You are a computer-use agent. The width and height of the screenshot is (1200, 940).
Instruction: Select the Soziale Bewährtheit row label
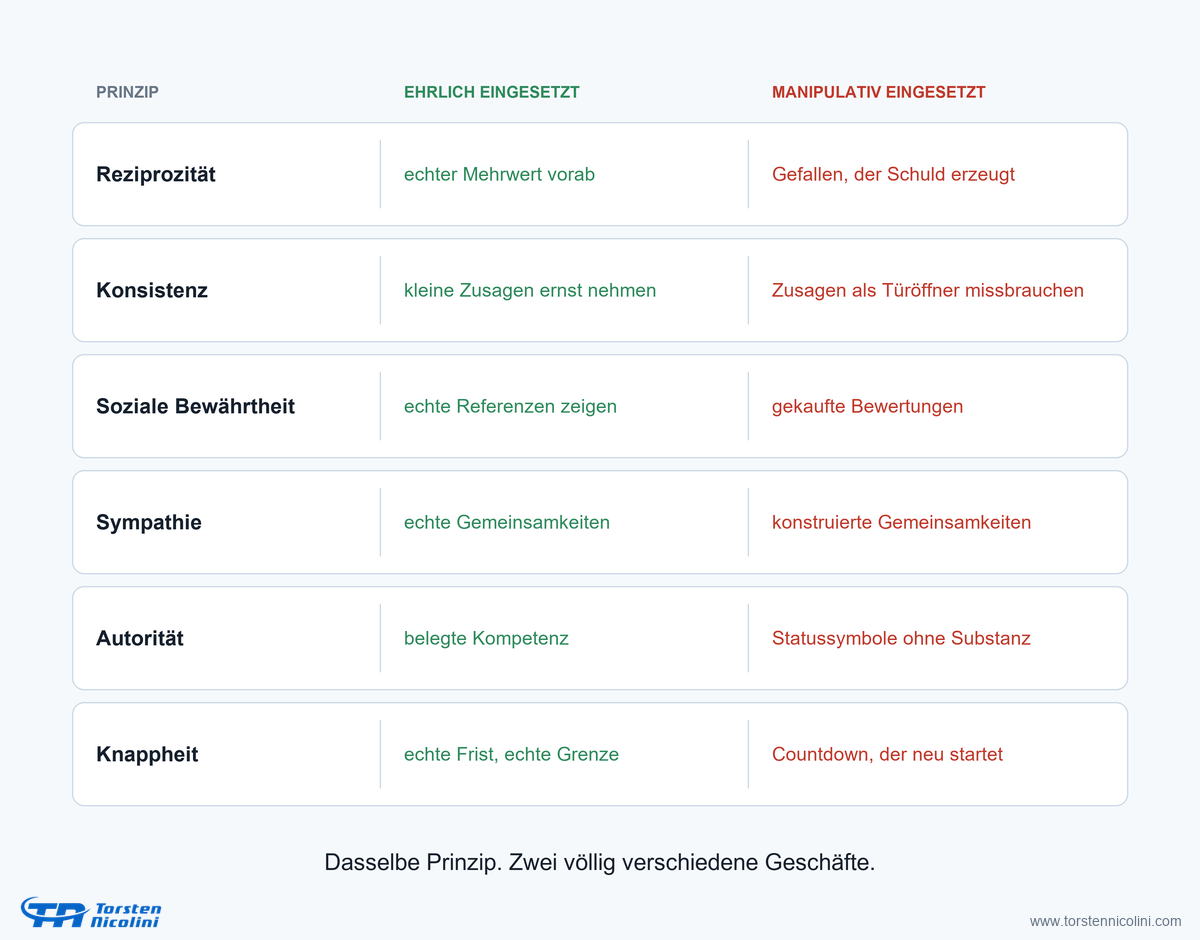[x=196, y=406]
